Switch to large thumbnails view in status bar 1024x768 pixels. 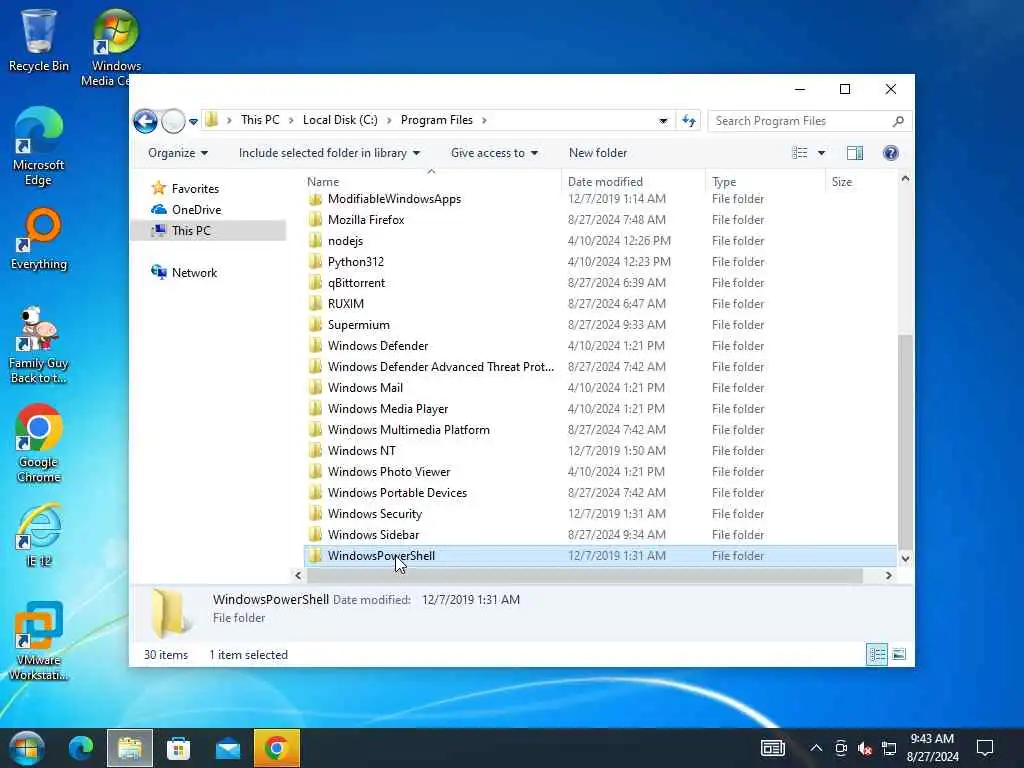(899, 654)
